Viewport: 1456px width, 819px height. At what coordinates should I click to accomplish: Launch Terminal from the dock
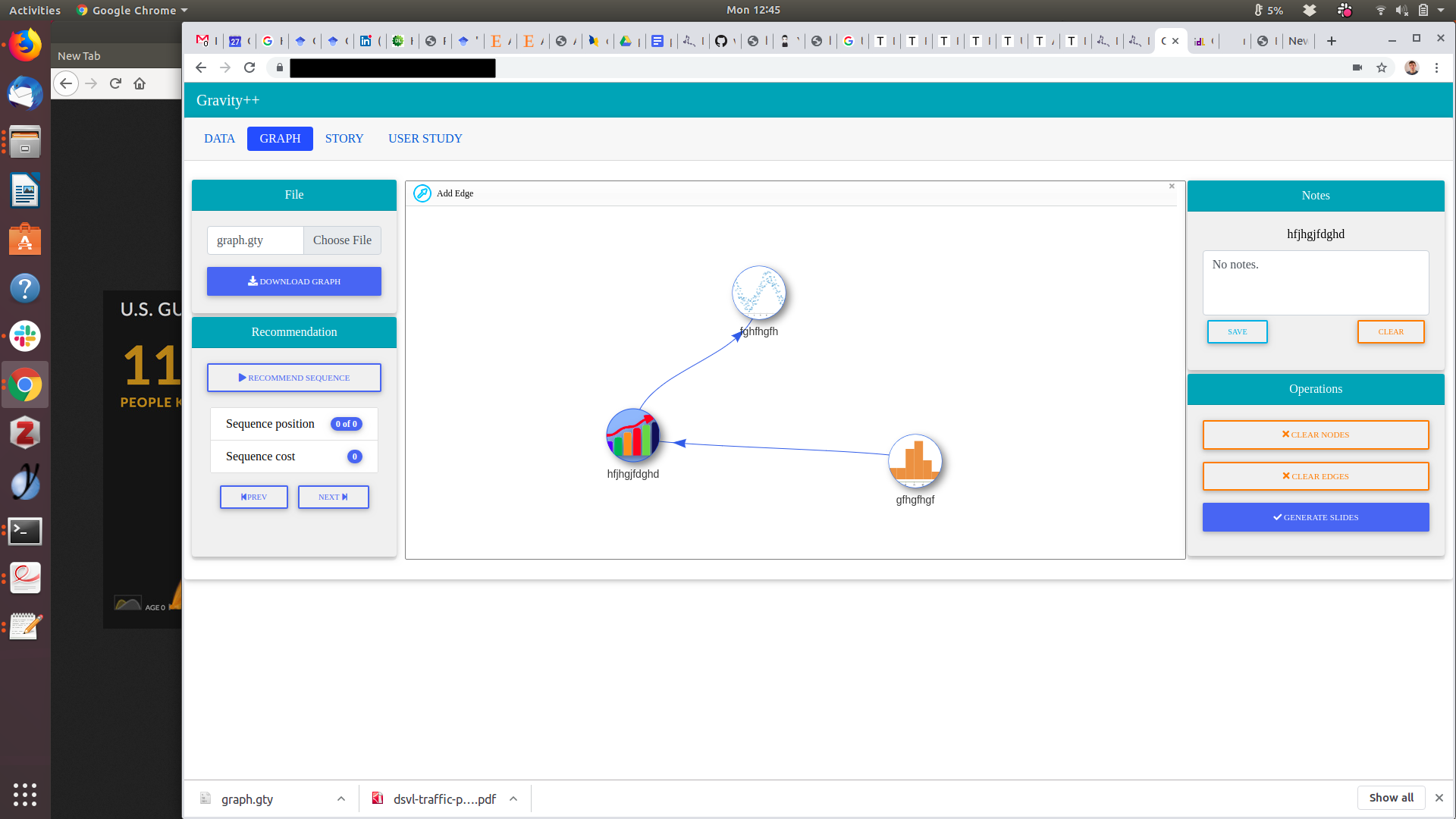pos(25,531)
